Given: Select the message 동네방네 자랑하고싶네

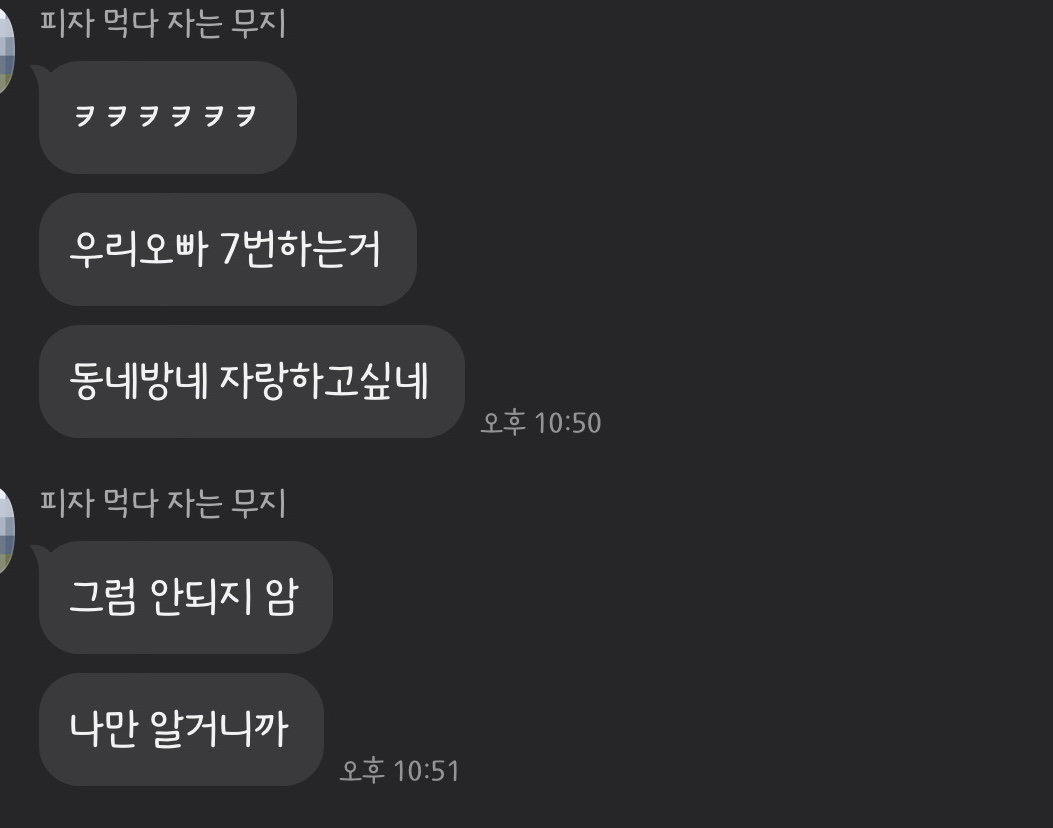Looking at the screenshot, I should (x=252, y=381).
